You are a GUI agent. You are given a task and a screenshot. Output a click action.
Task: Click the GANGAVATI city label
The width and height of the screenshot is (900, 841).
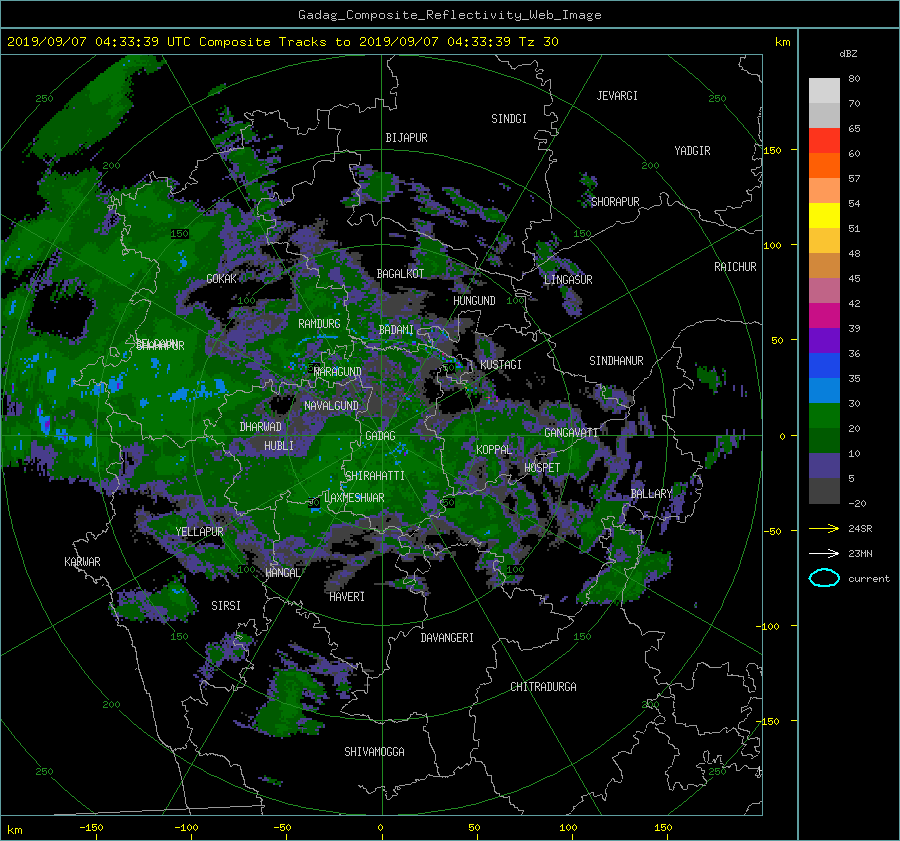coord(571,432)
